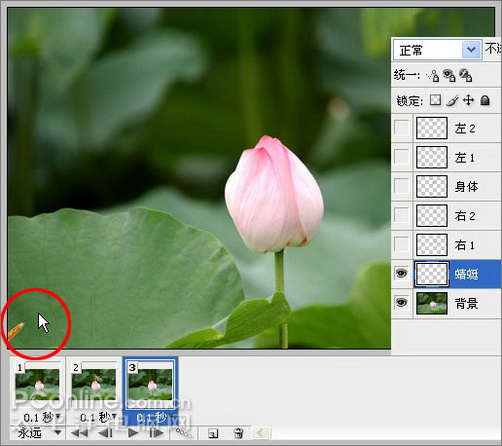This screenshot has height=446, width=502.
Task: Hide the 背景 layer
Action: 402,303
